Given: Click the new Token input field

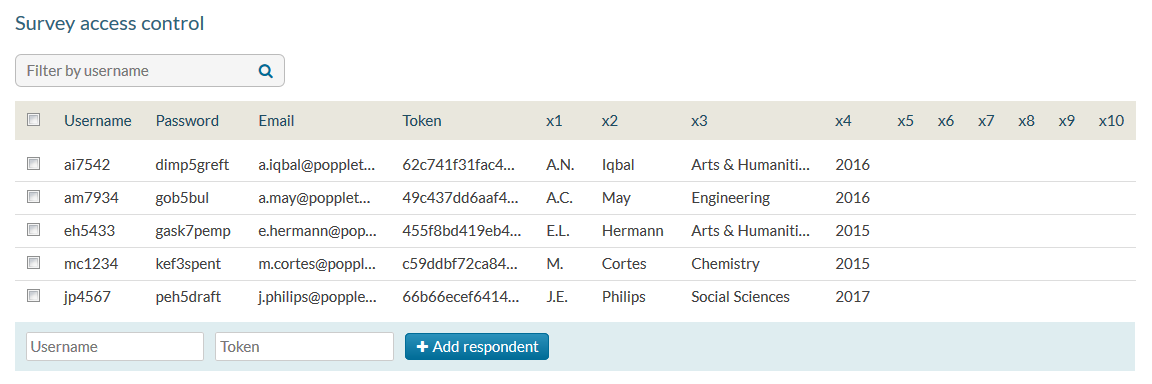Looking at the screenshot, I should (x=304, y=347).
